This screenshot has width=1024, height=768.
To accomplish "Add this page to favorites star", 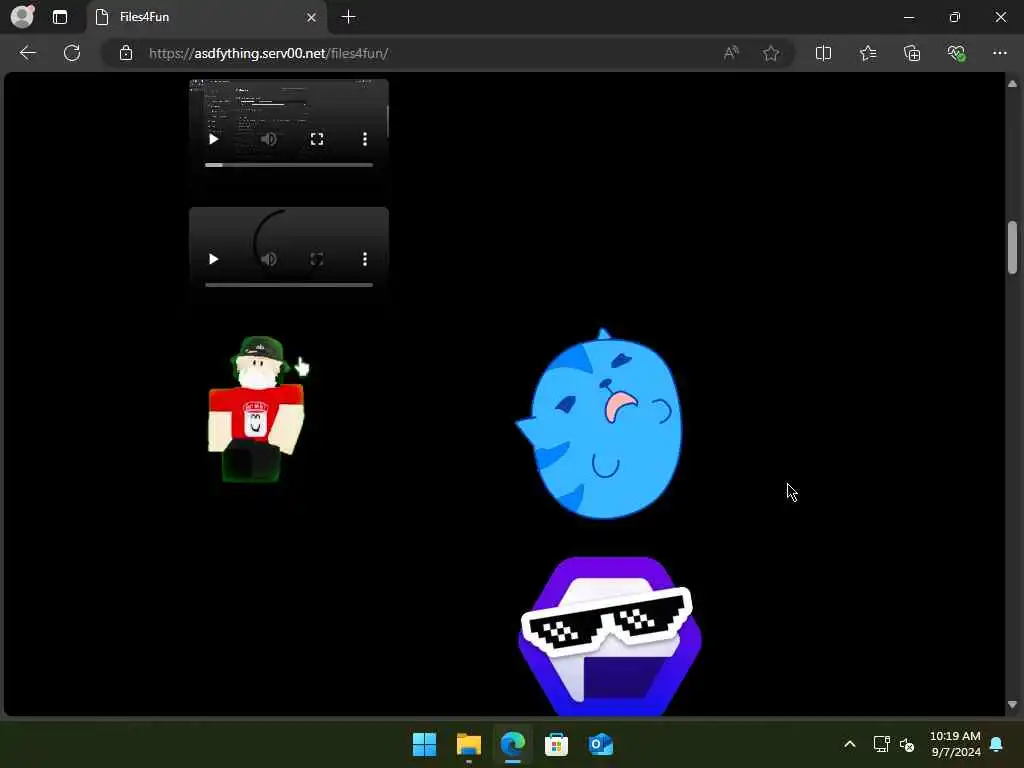I will 771,53.
